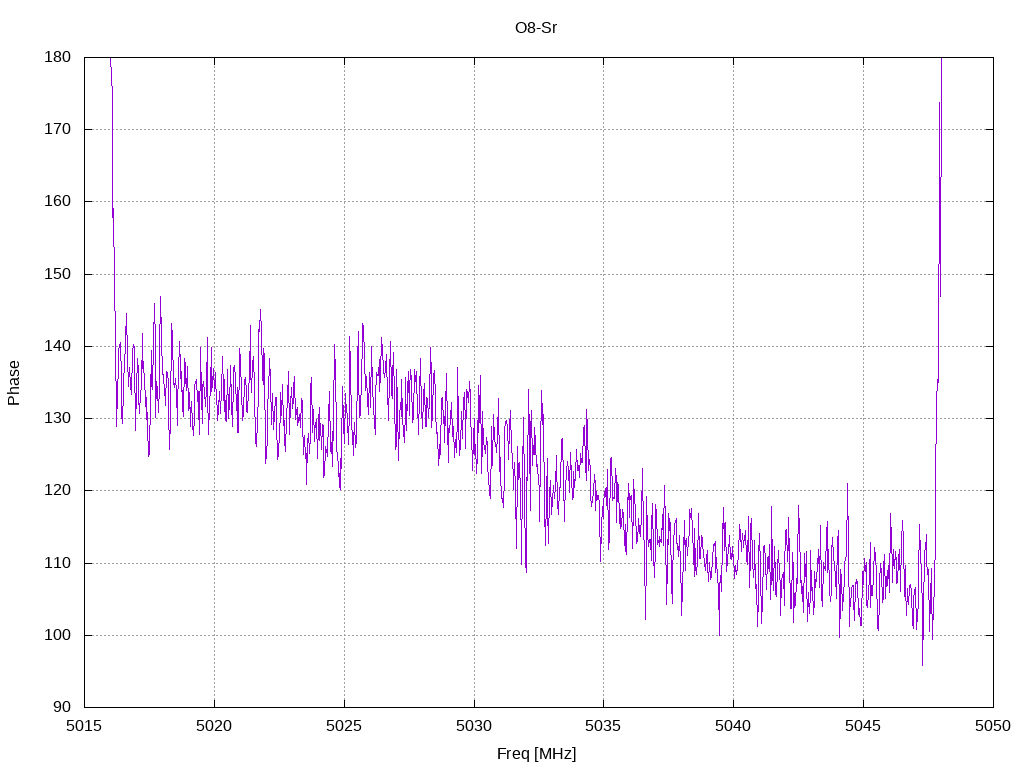Click the plot title O8-Sr
The width and height of the screenshot is (1024, 768).
tap(536, 28)
